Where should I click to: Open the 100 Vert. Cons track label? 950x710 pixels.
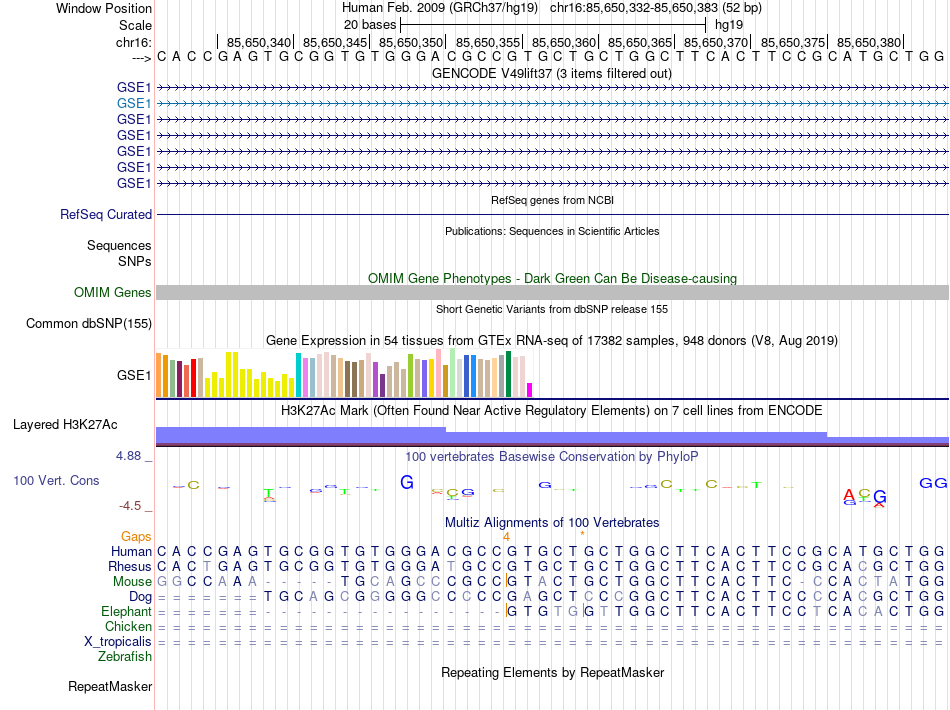tap(56, 480)
